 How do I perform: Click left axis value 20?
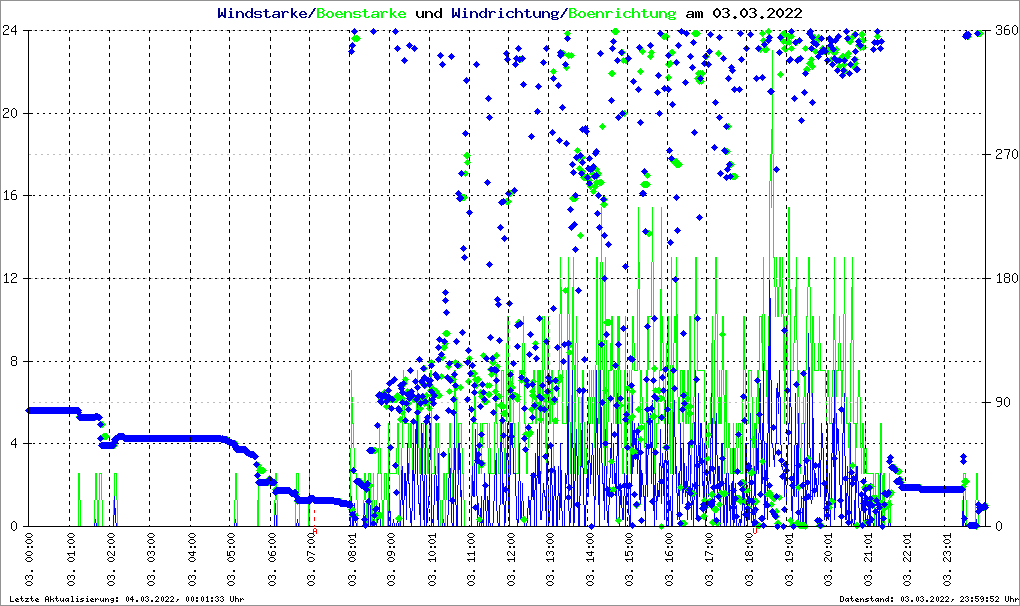click(x=9, y=113)
